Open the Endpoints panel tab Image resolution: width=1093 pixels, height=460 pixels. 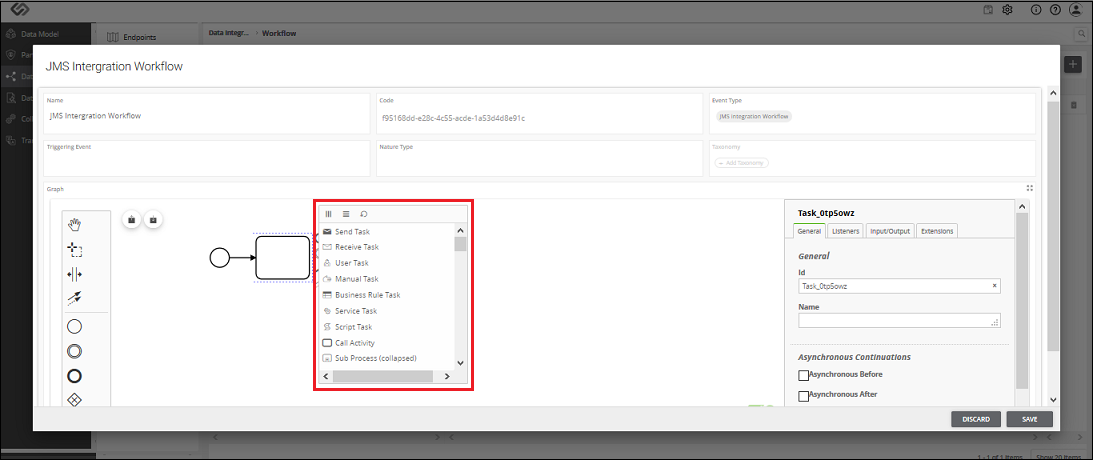coord(132,38)
